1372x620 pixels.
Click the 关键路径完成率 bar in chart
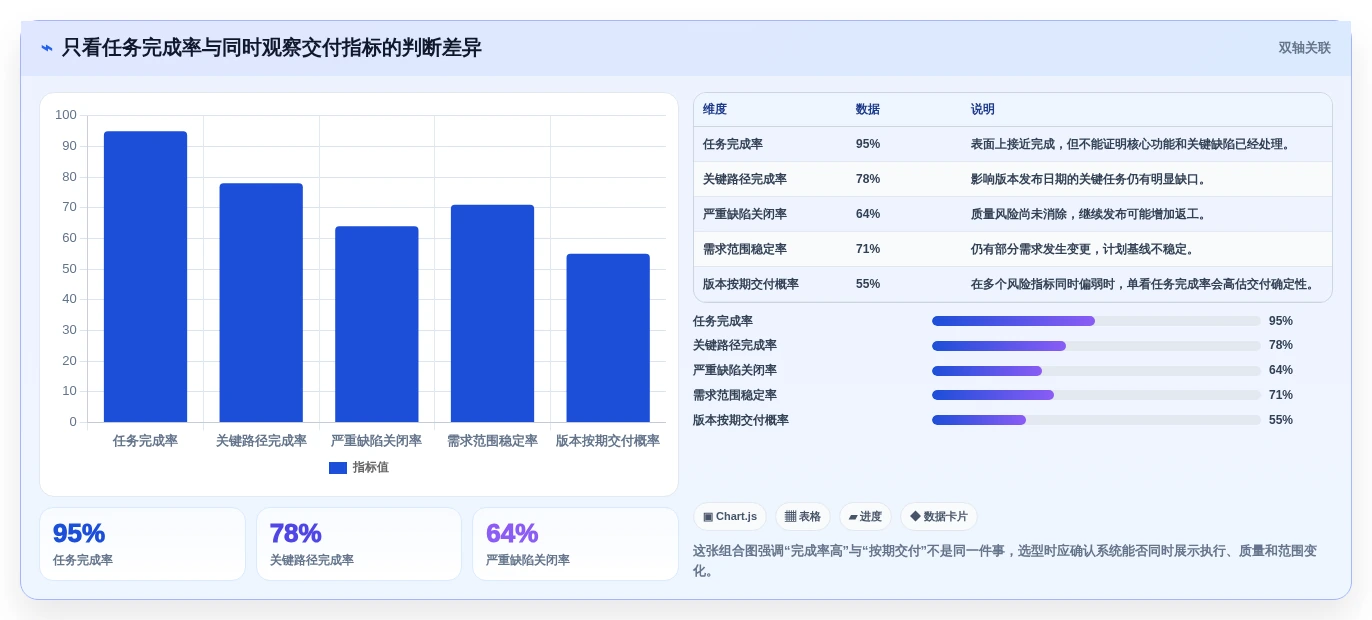[261, 303]
